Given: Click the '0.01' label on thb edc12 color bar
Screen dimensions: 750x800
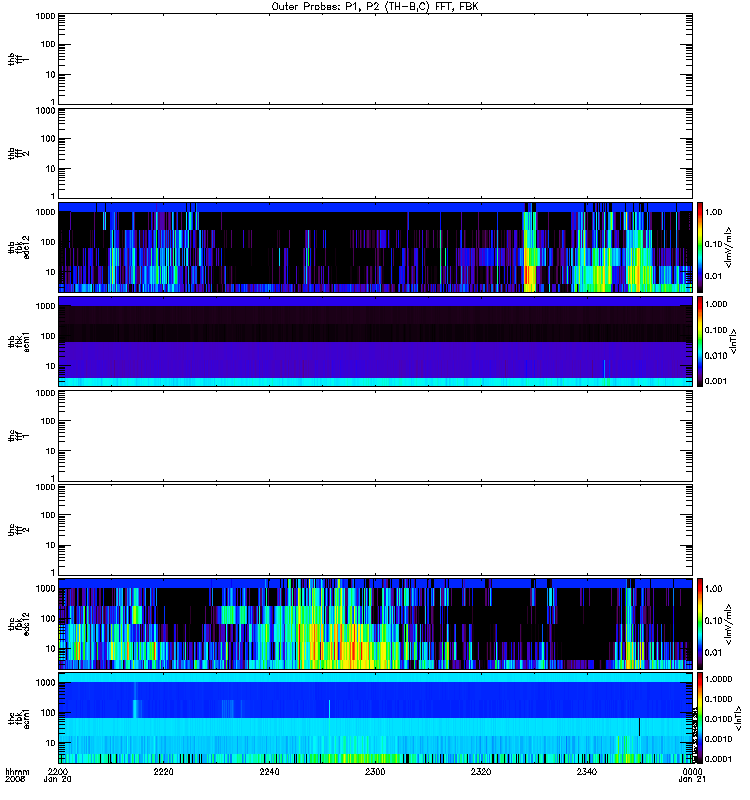Looking at the screenshot, I should point(713,276).
